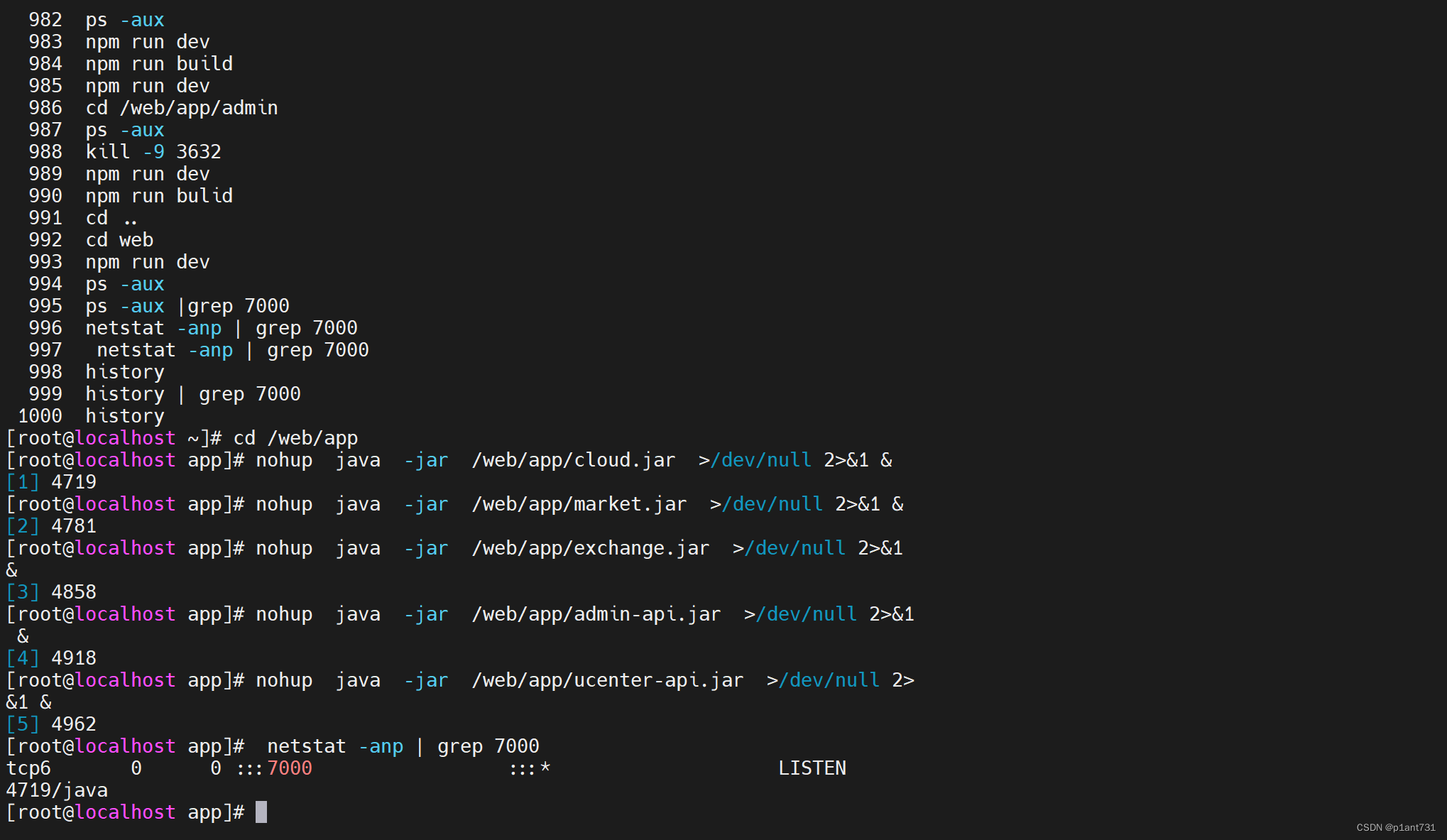Screen dimensions: 1447x840
Task: Click job number [1] 4719 line
Action: tap(51, 482)
